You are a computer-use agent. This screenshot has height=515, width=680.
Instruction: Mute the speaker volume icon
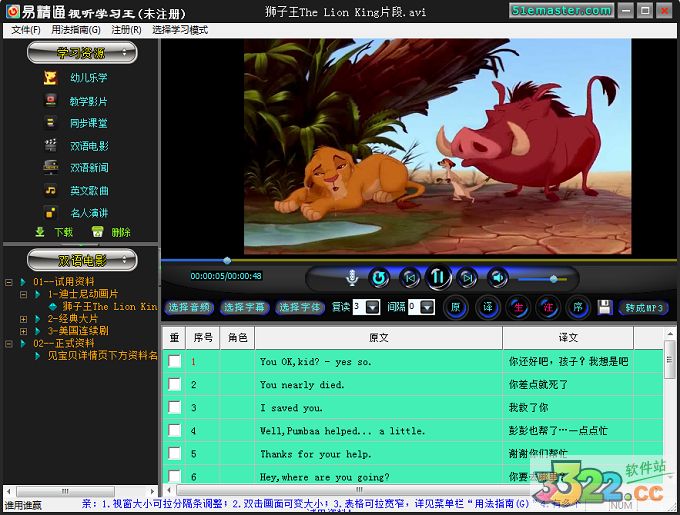(497, 277)
